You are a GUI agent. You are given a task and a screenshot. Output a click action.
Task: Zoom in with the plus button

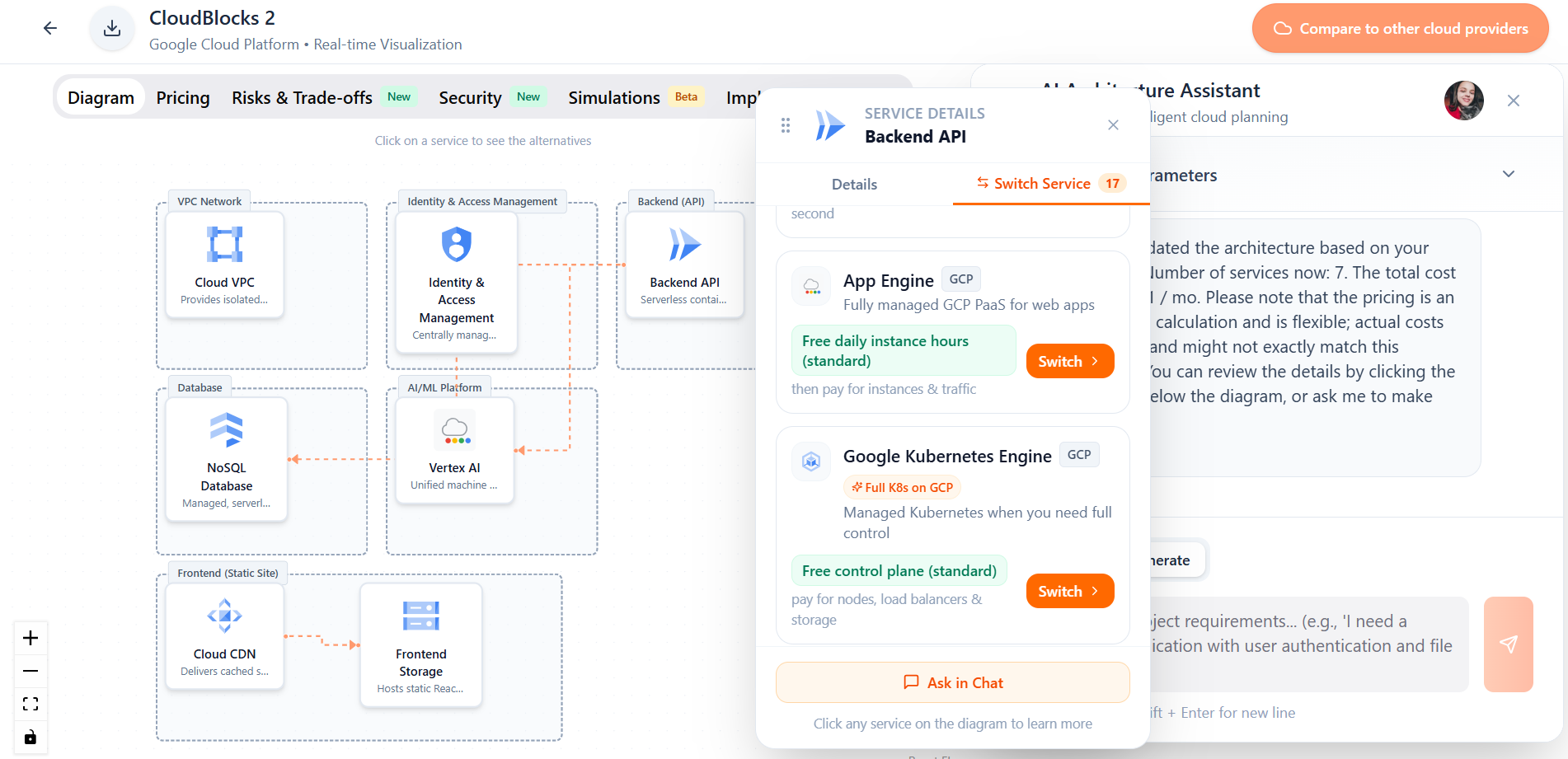pos(31,638)
